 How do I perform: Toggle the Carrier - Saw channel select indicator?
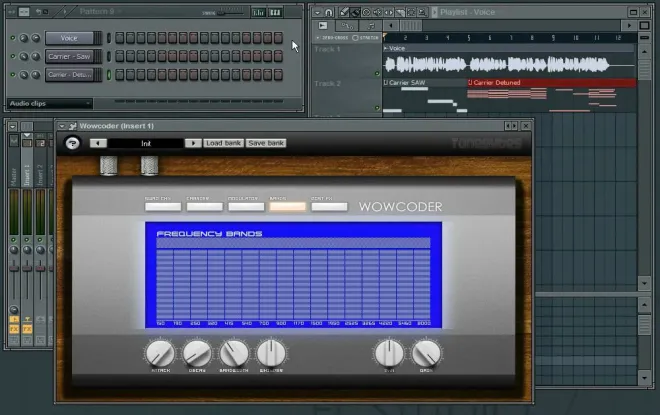tap(109, 56)
